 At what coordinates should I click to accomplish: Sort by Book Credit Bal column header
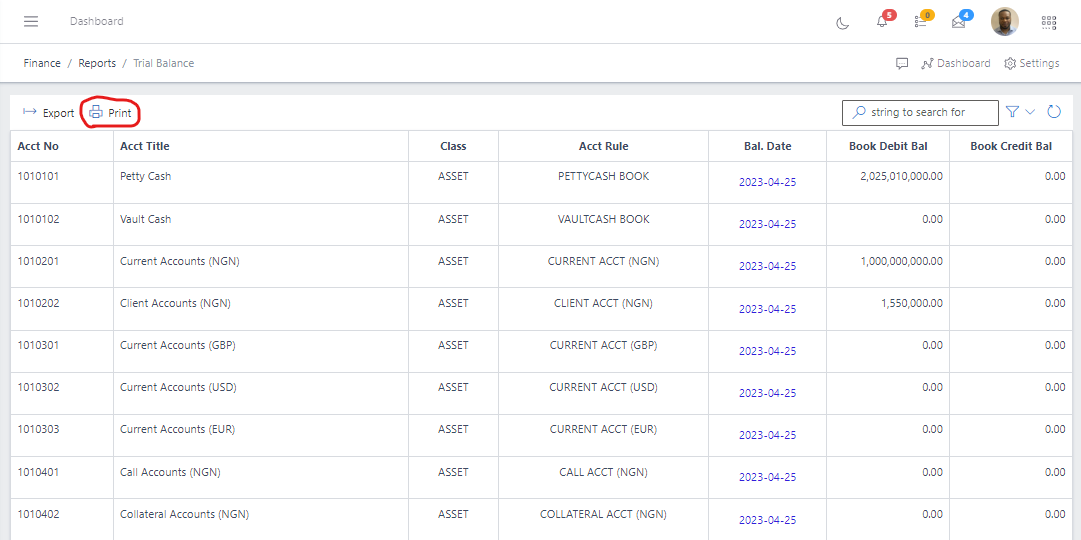[x=1011, y=146]
